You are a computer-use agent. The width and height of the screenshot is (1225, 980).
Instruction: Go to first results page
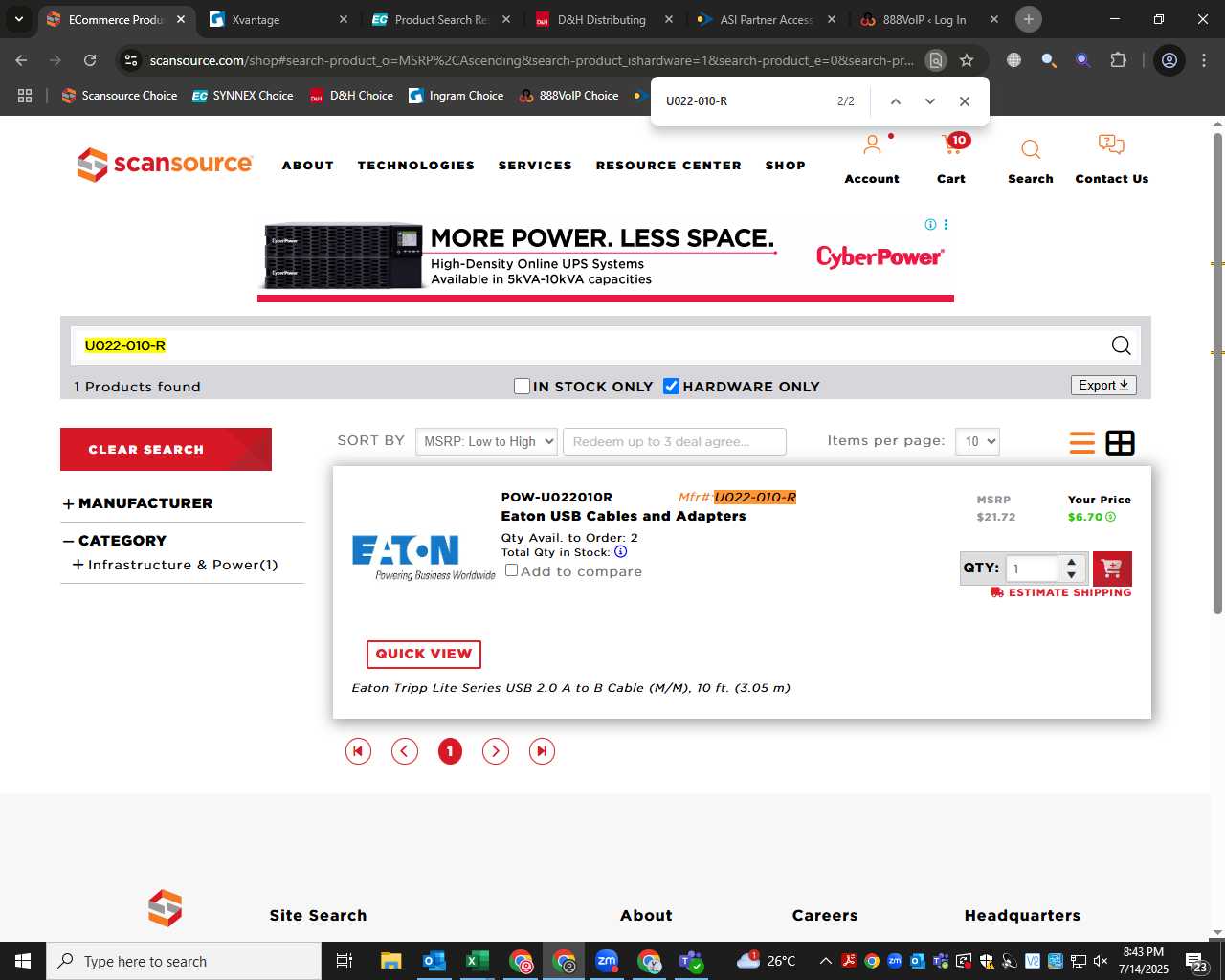(358, 751)
